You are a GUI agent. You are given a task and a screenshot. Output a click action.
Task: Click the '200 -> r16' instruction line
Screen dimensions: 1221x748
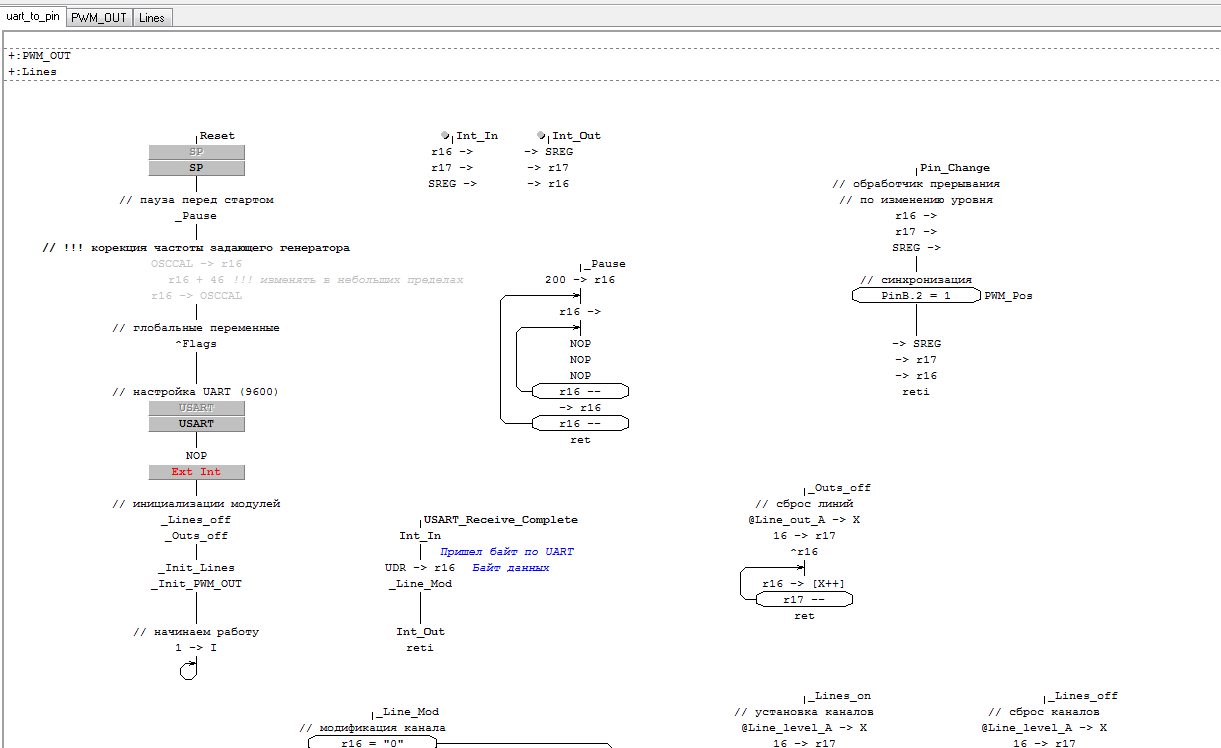[580, 280]
